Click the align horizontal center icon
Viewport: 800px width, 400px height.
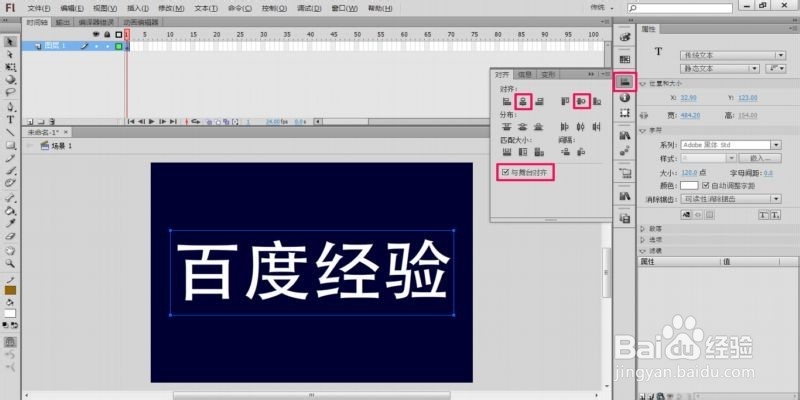click(x=523, y=102)
